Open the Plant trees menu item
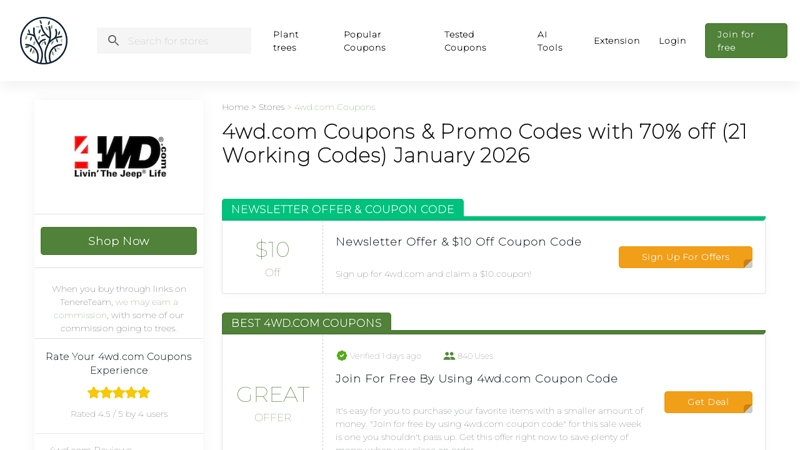The width and height of the screenshot is (800, 450). (286, 41)
